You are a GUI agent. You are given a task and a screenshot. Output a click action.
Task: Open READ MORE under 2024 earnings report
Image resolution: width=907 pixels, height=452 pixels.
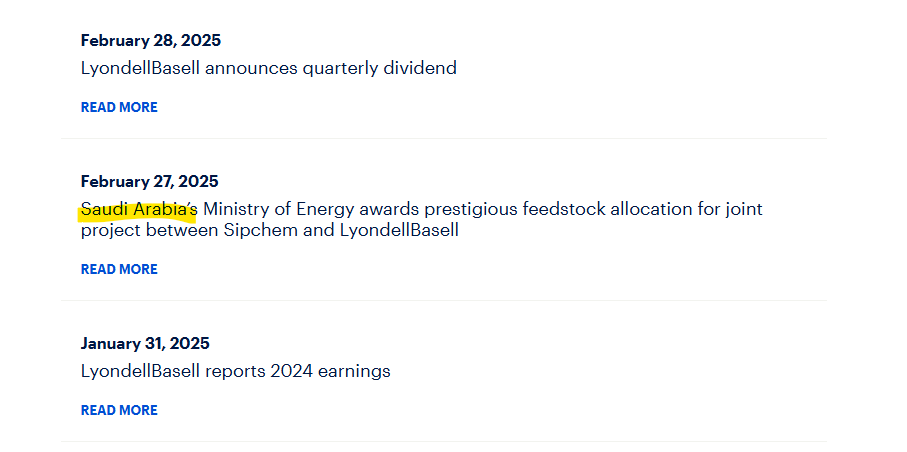click(119, 410)
